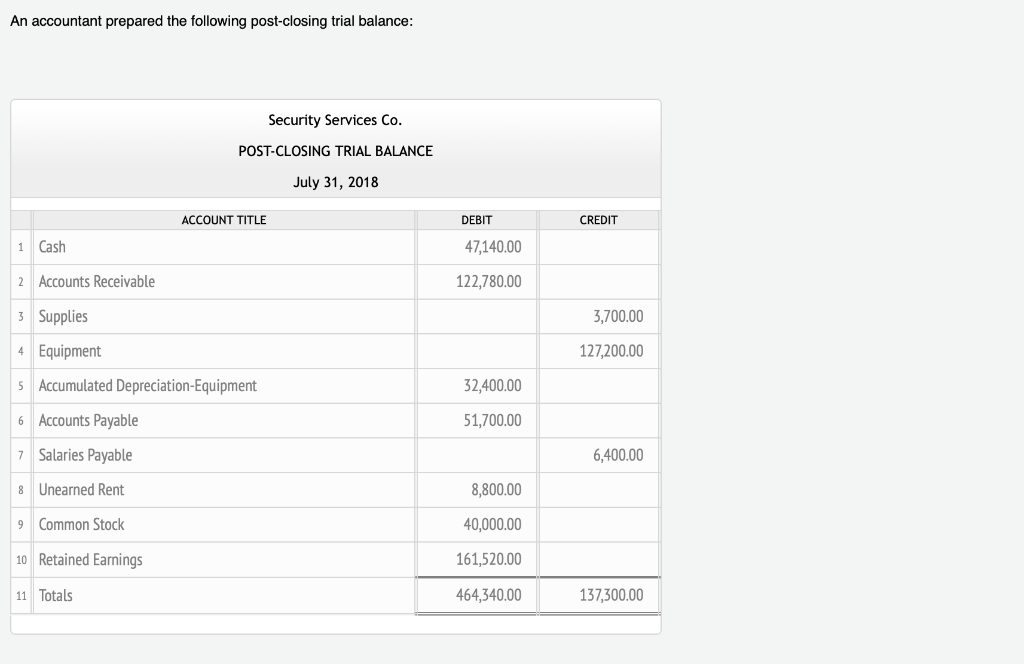
Task: Select the Common Stock account title
Action: (x=81, y=524)
